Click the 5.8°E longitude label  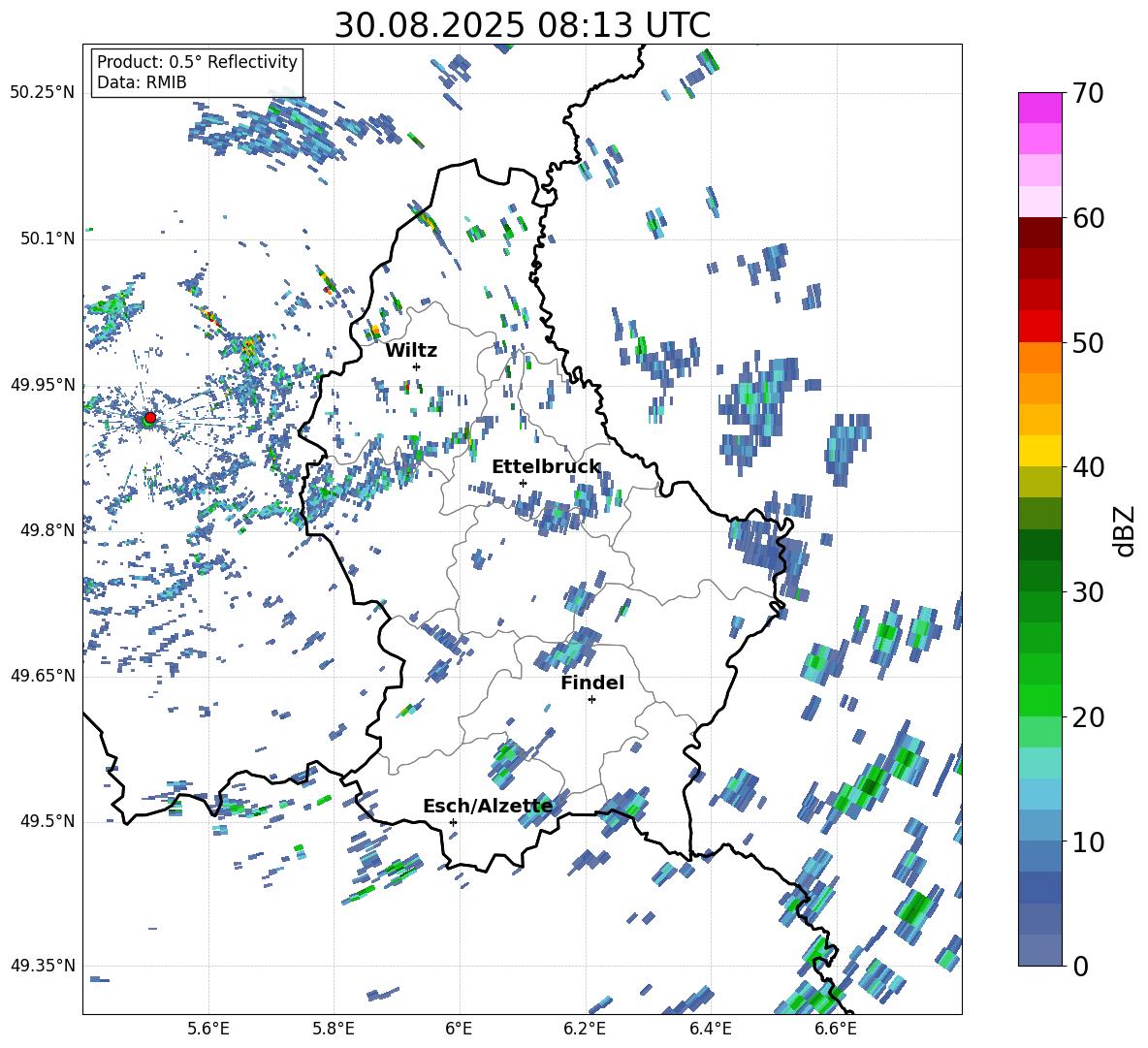tap(334, 1029)
